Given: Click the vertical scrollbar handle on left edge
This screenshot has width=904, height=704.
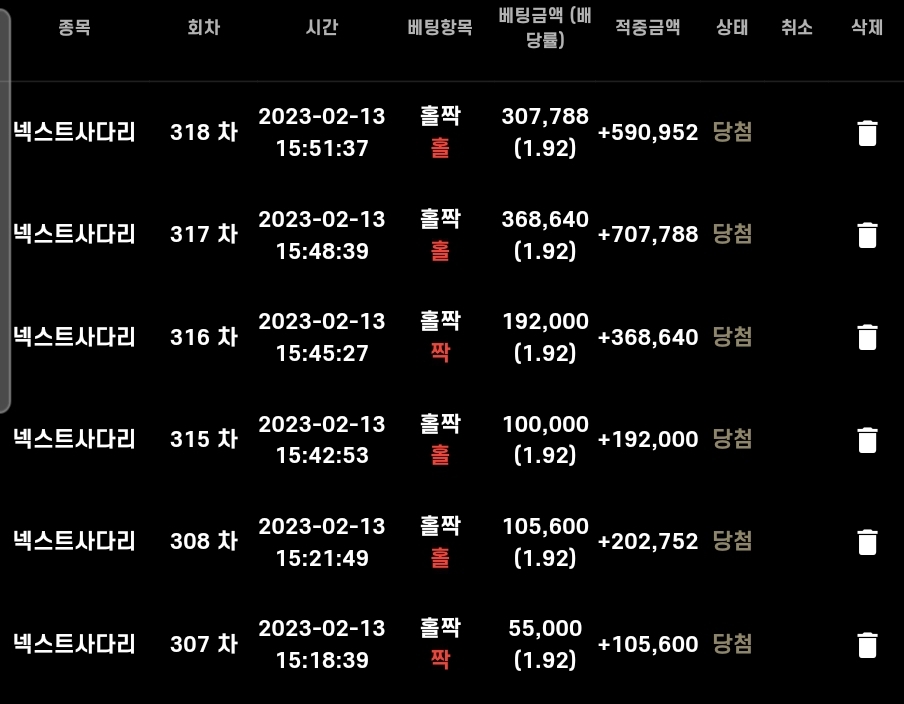Looking at the screenshot, I should click(5, 210).
